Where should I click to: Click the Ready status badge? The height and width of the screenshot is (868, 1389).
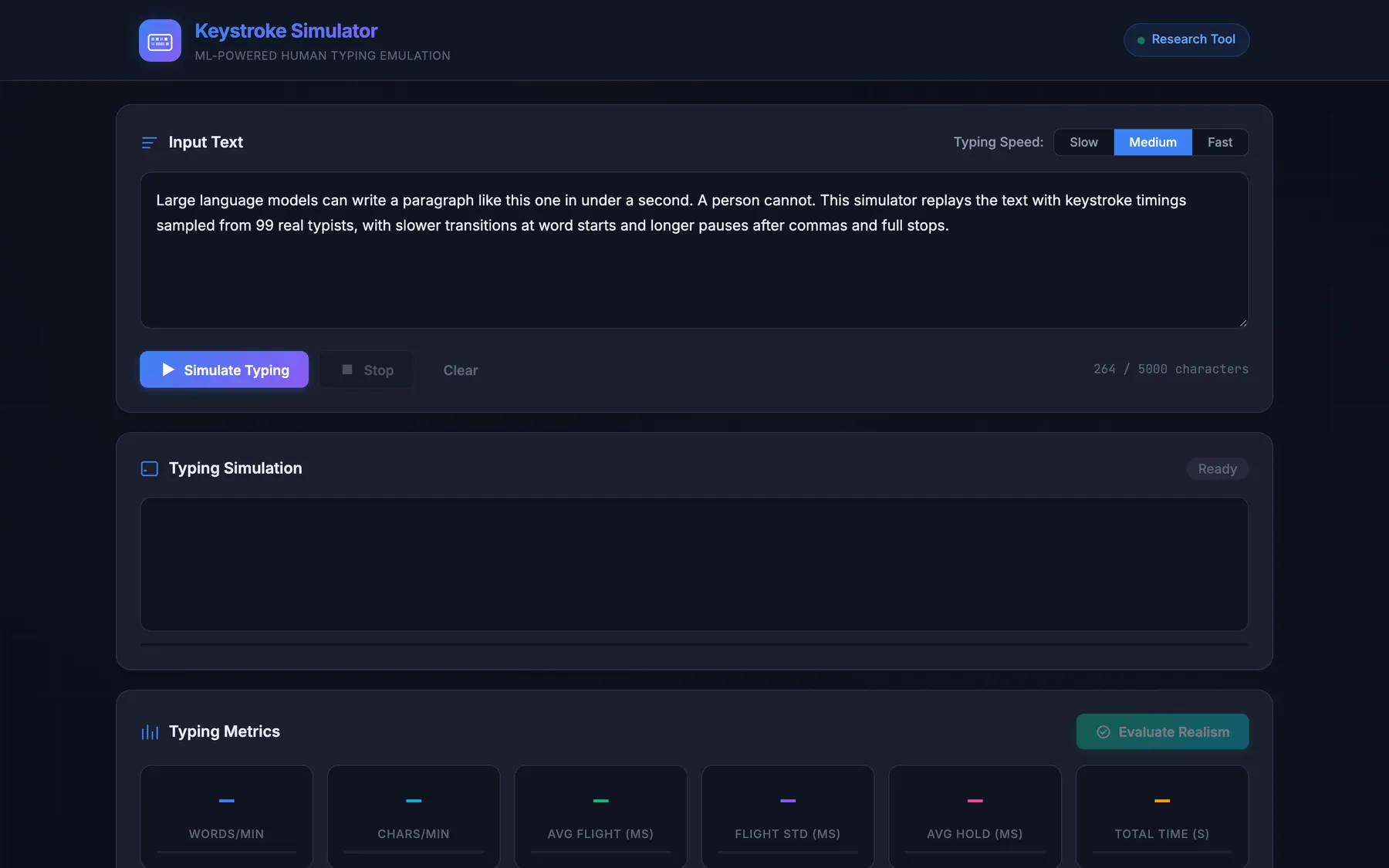pos(1217,469)
